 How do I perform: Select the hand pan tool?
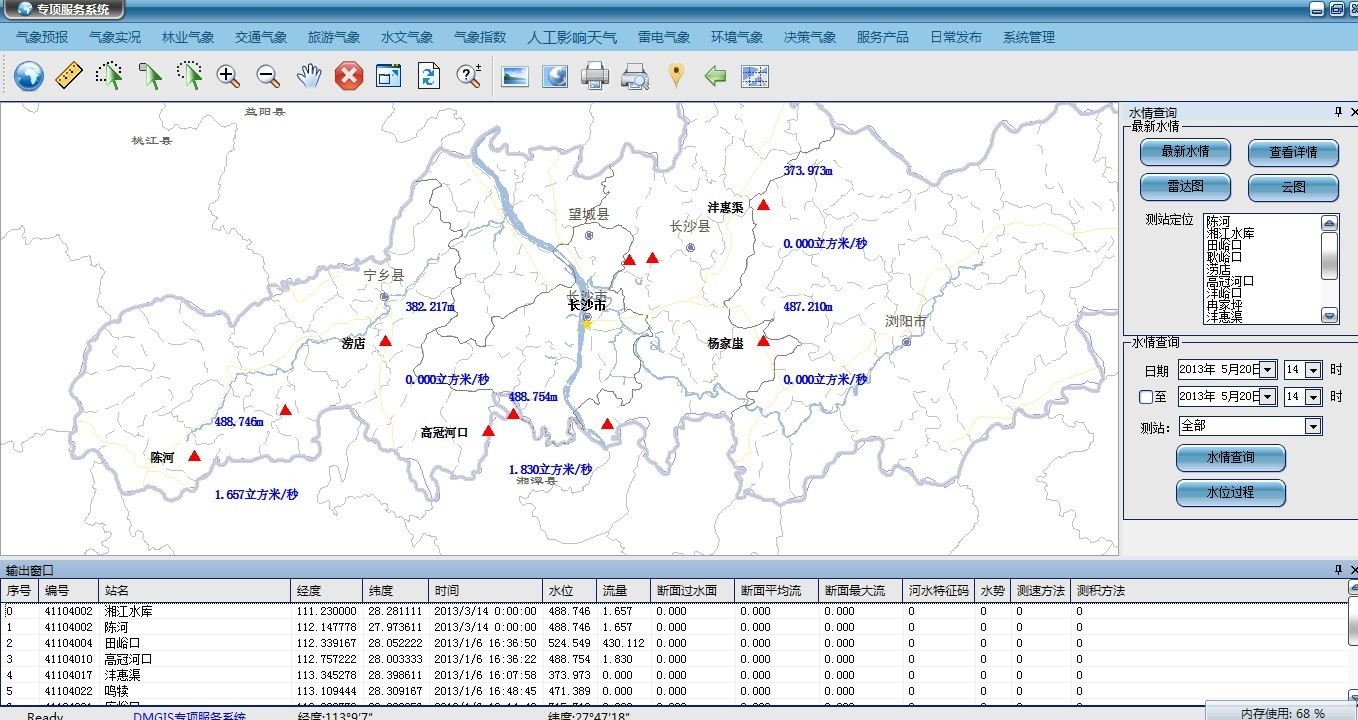(x=308, y=76)
